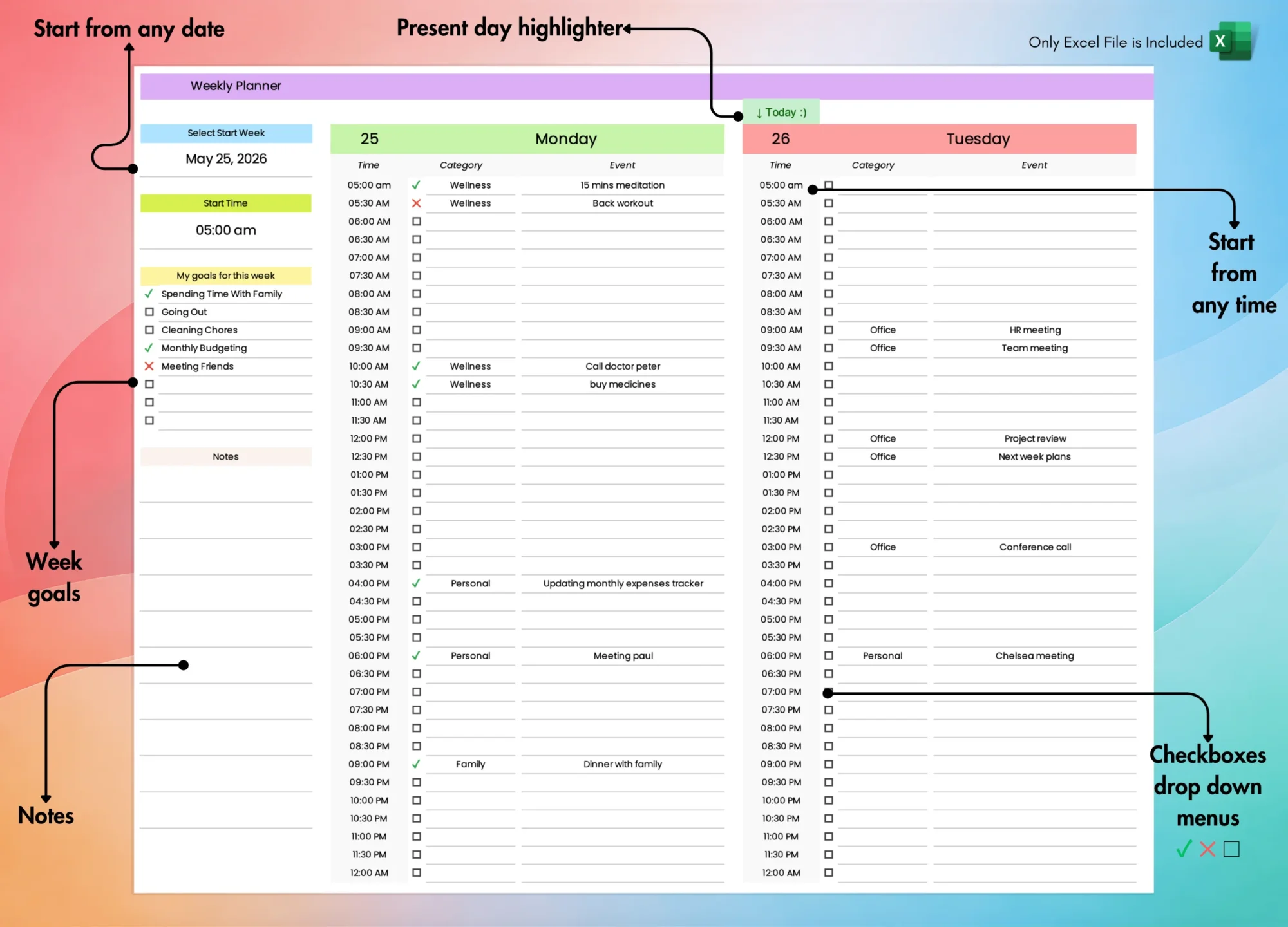Check the Going Out goal checkbox
The width and height of the screenshot is (1288, 927).
coord(149,312)
